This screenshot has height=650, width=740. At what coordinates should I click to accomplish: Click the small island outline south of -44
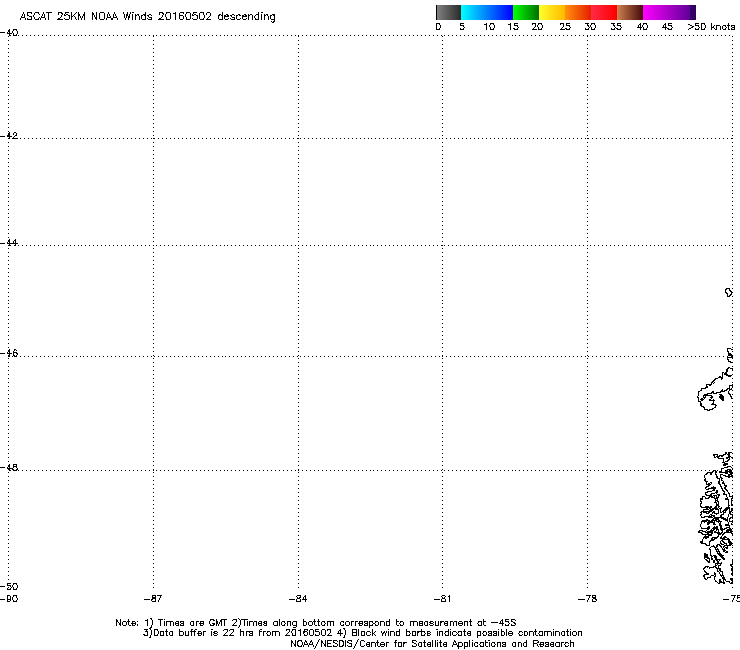pyautogui.click(x=729, y=292)
